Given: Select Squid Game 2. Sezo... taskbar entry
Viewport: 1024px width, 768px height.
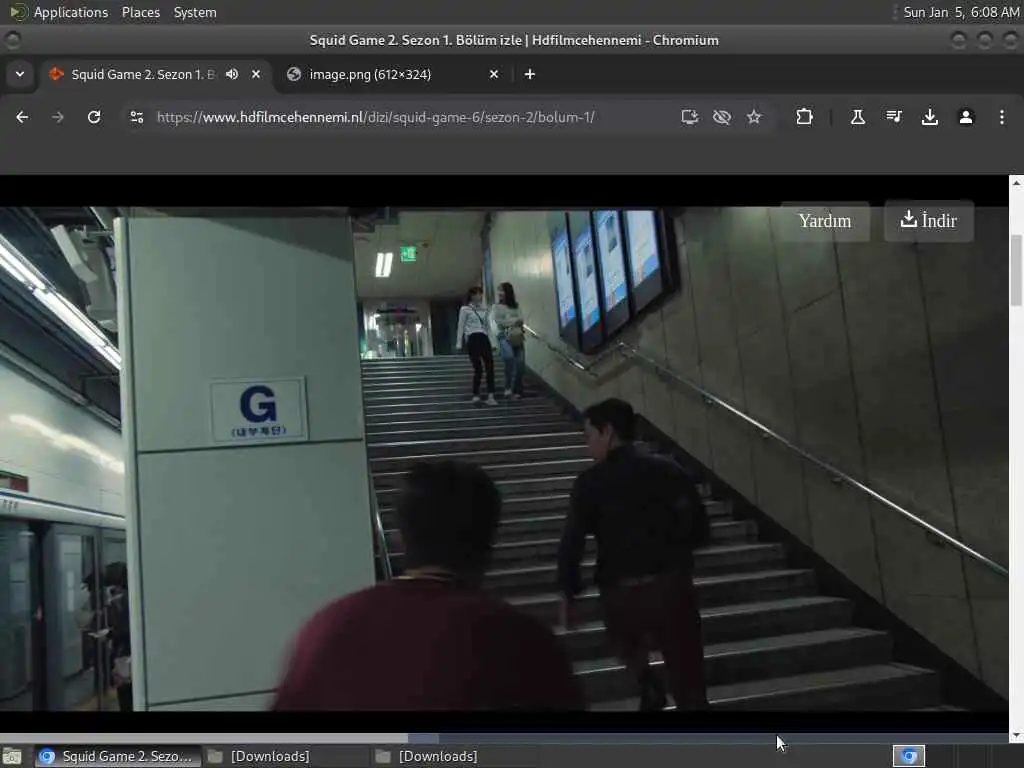Looking at the screenshot, I should [117, 756].
